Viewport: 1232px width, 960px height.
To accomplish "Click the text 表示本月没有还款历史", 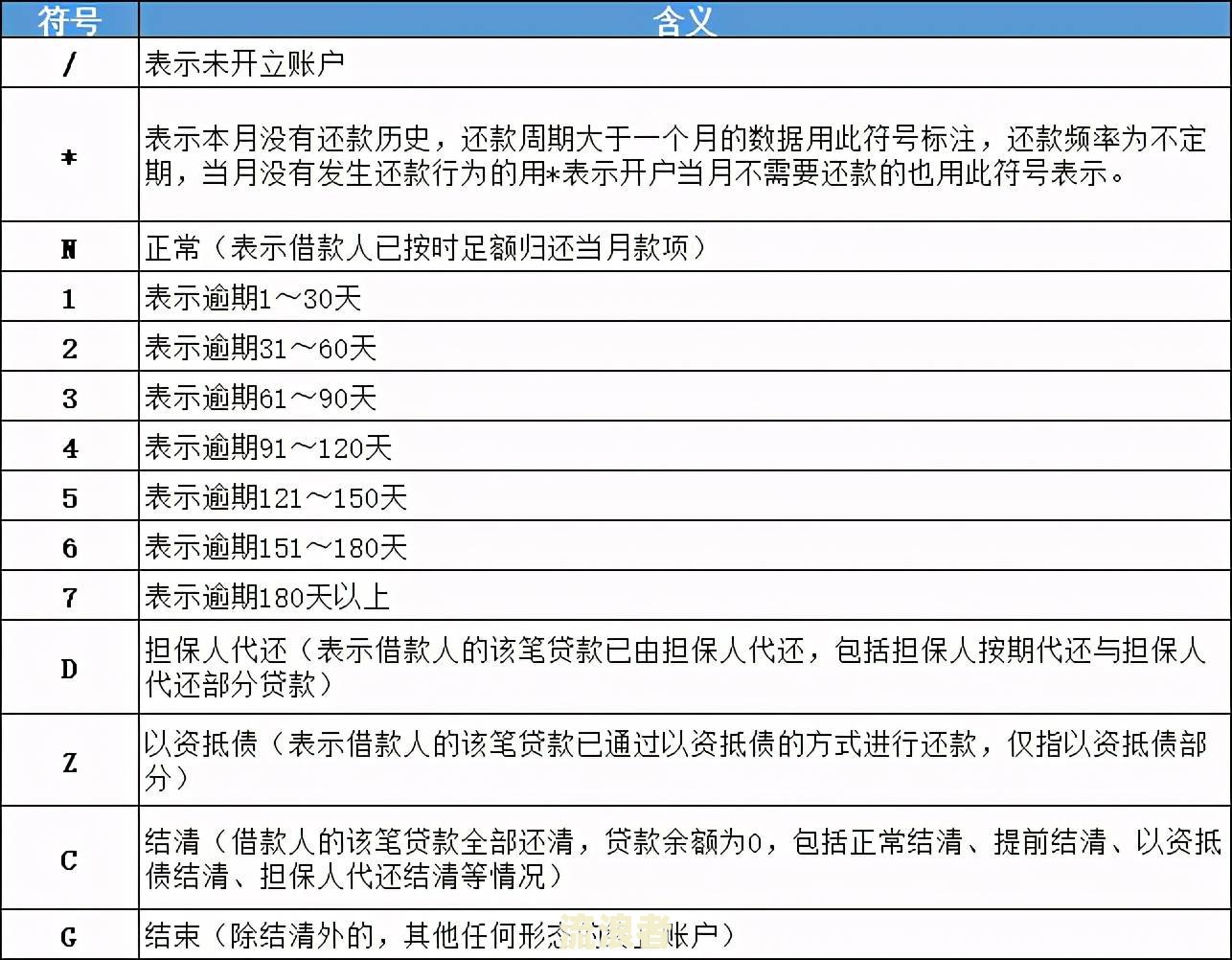I will coord(287,140).
